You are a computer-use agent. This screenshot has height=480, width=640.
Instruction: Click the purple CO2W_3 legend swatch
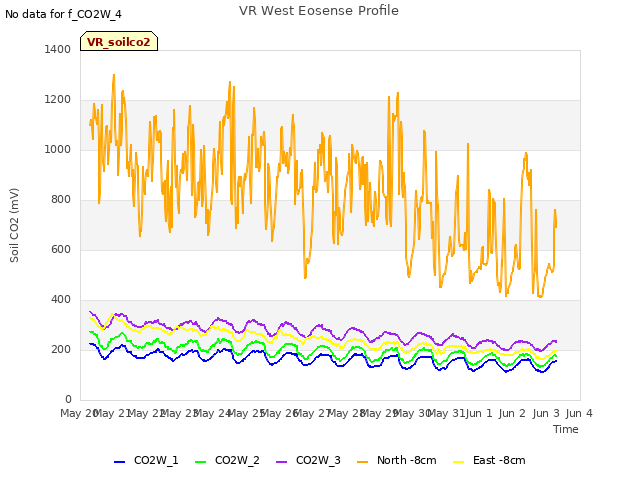282,462
